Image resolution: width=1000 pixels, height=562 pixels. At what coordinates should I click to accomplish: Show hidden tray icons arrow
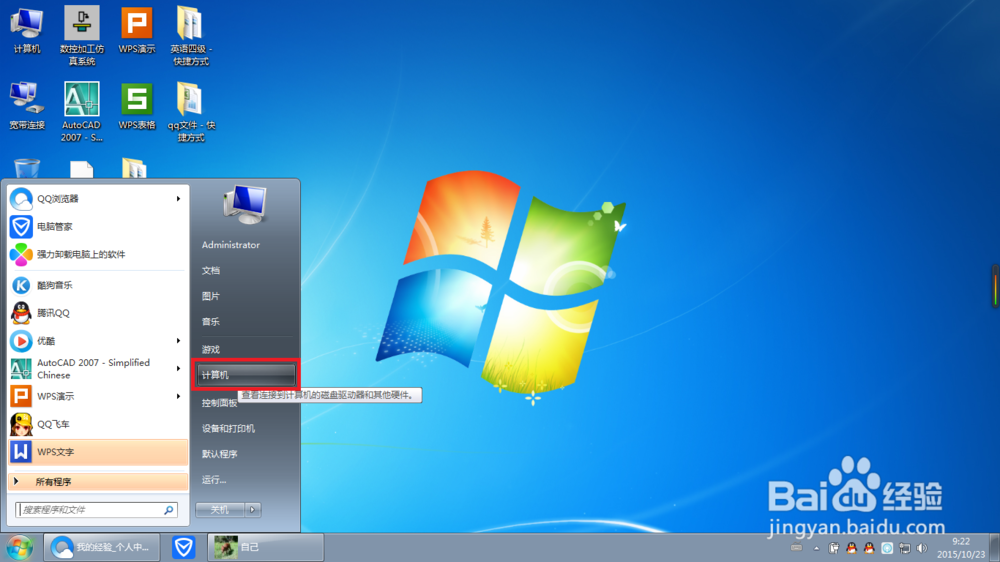(x=816, y=548)
